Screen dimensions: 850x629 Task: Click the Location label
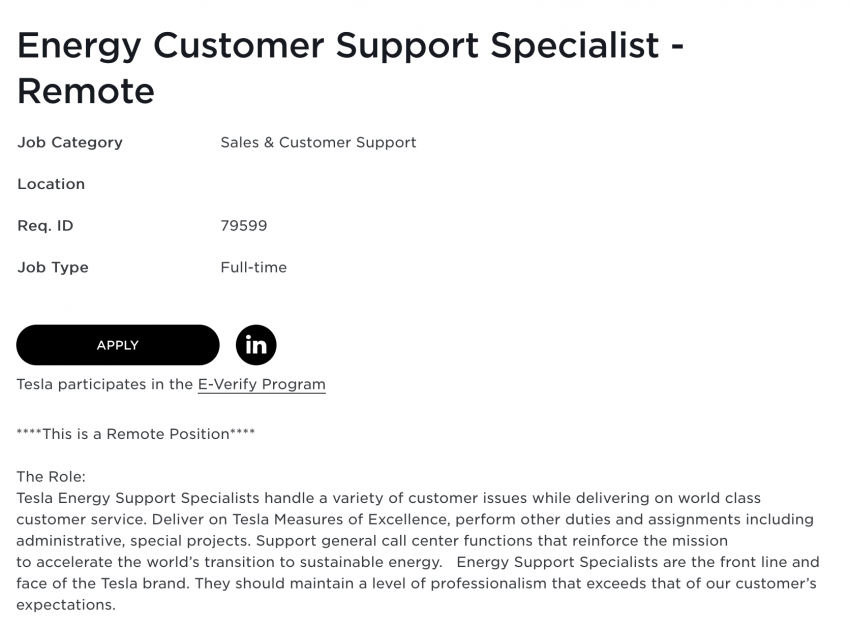point(51,184)
